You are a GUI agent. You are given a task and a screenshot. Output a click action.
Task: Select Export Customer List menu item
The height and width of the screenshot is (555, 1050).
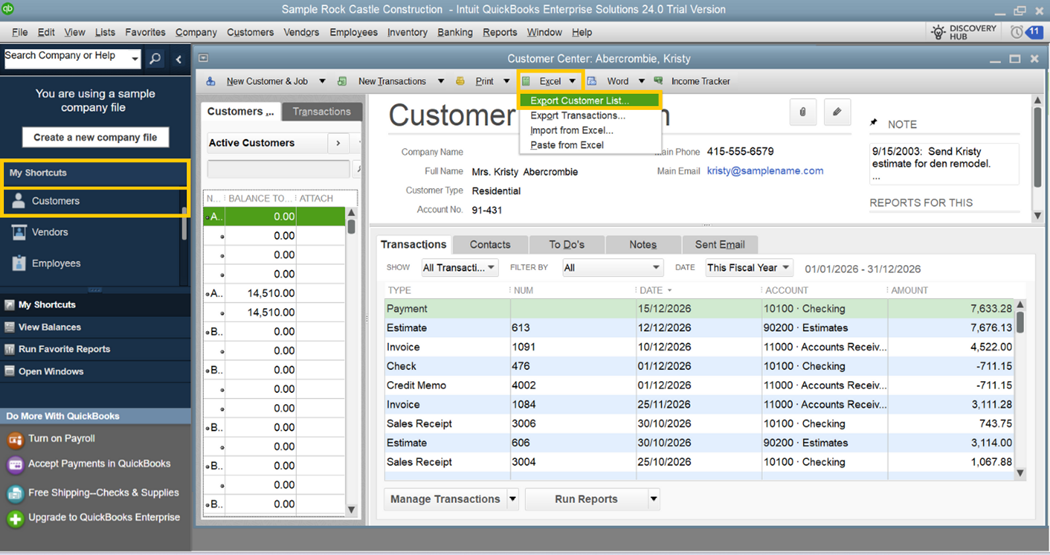(x=589, y=100)
